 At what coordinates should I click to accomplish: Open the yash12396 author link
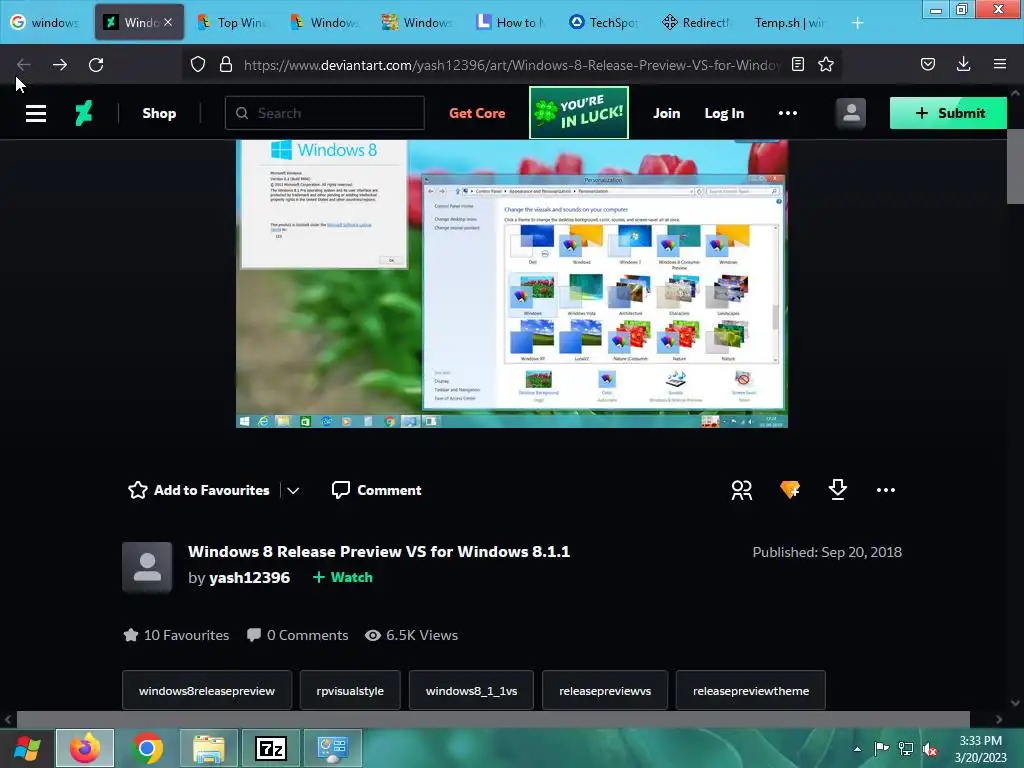pos(249,578)
